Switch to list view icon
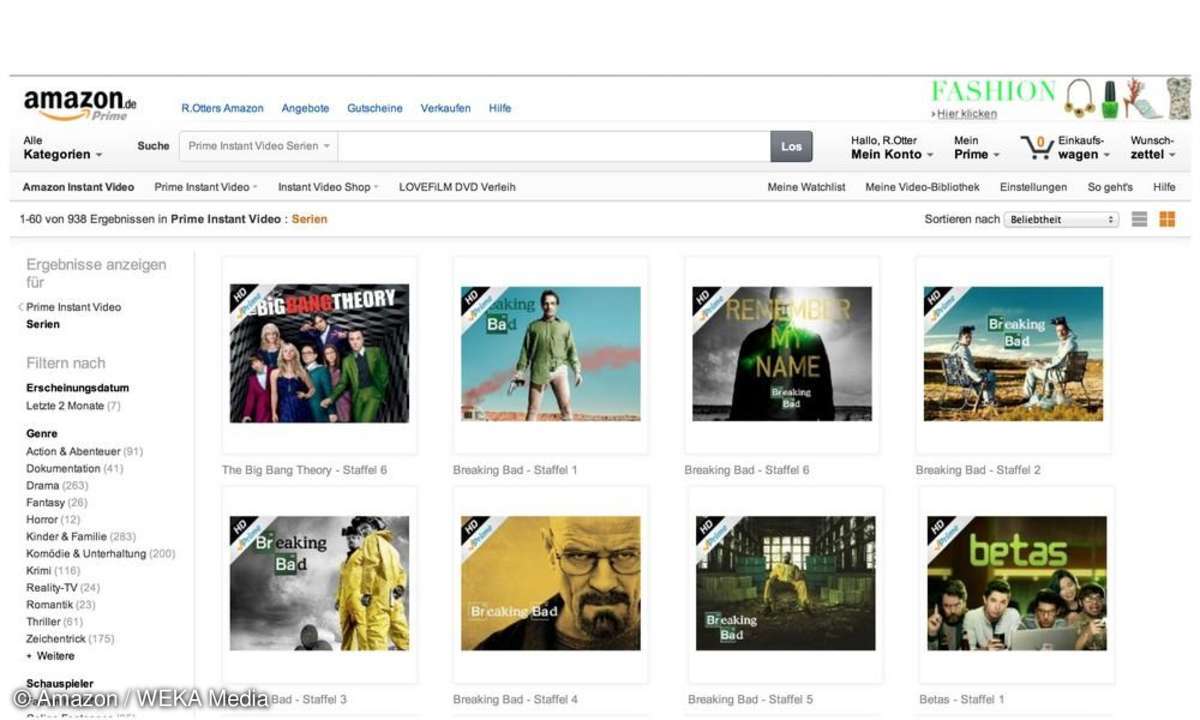The width and height of the screenshot is (1200, 720). [1139, 219]
